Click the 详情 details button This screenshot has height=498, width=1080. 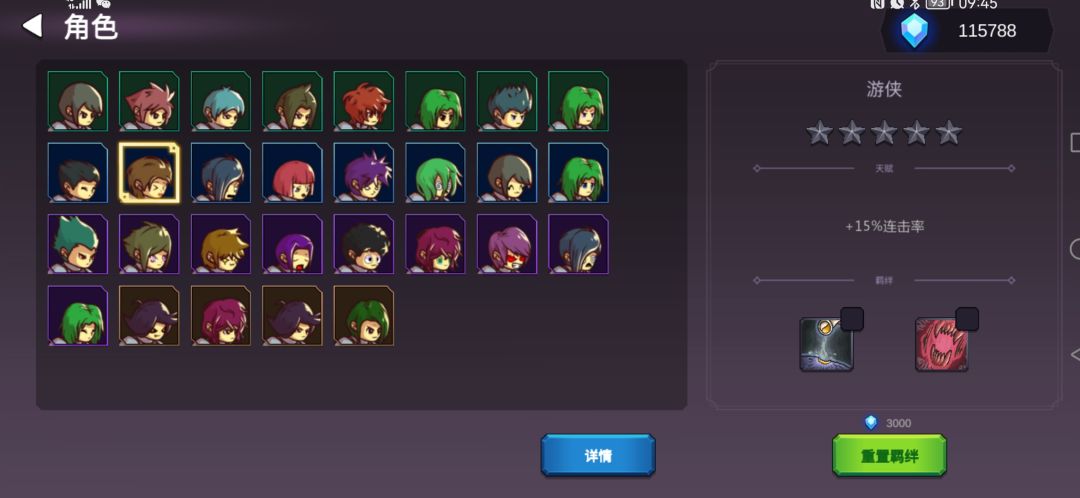[598, 455]
